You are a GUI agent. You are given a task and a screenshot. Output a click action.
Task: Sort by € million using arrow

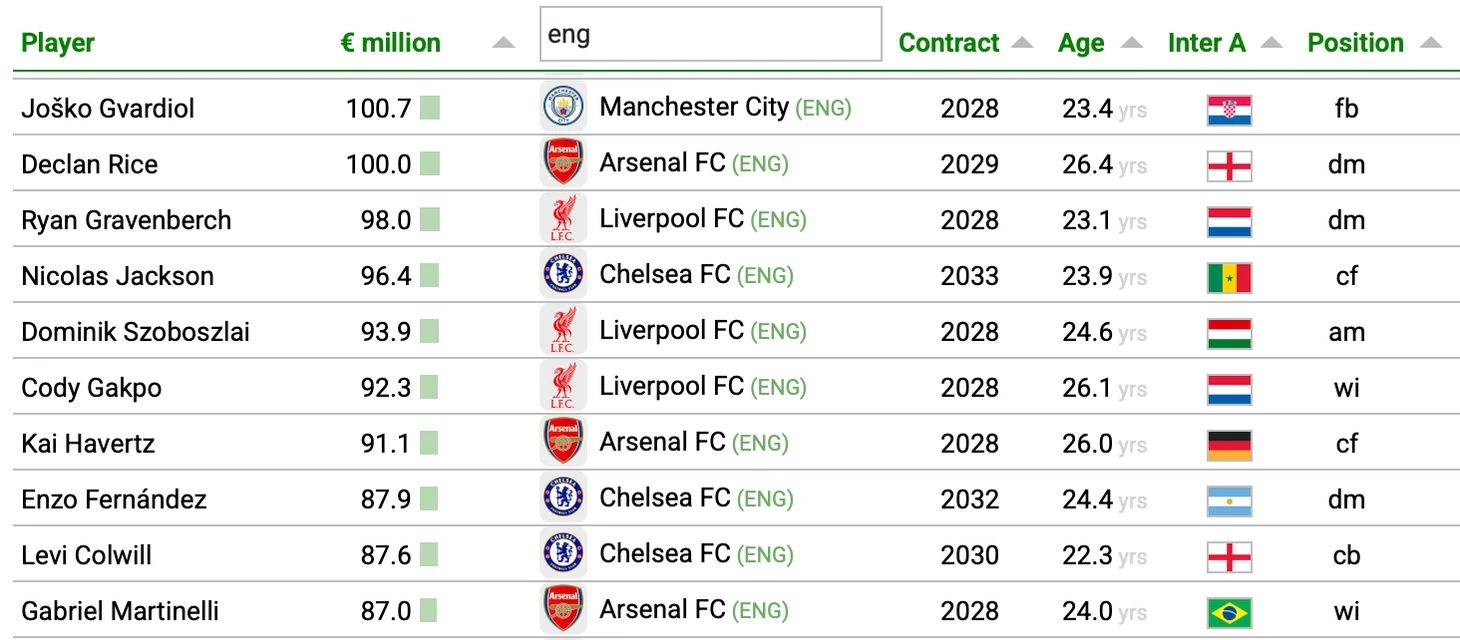coord(504,43)
